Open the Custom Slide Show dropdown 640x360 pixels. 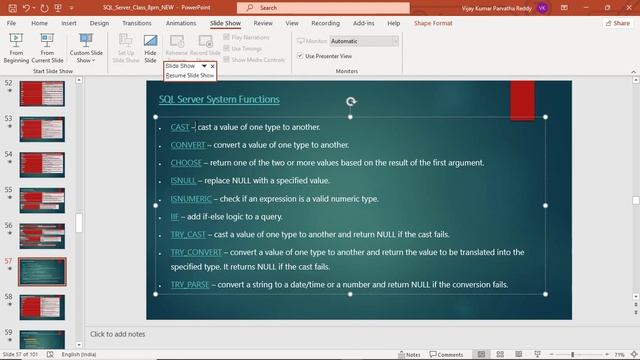[x=86, y=48]
